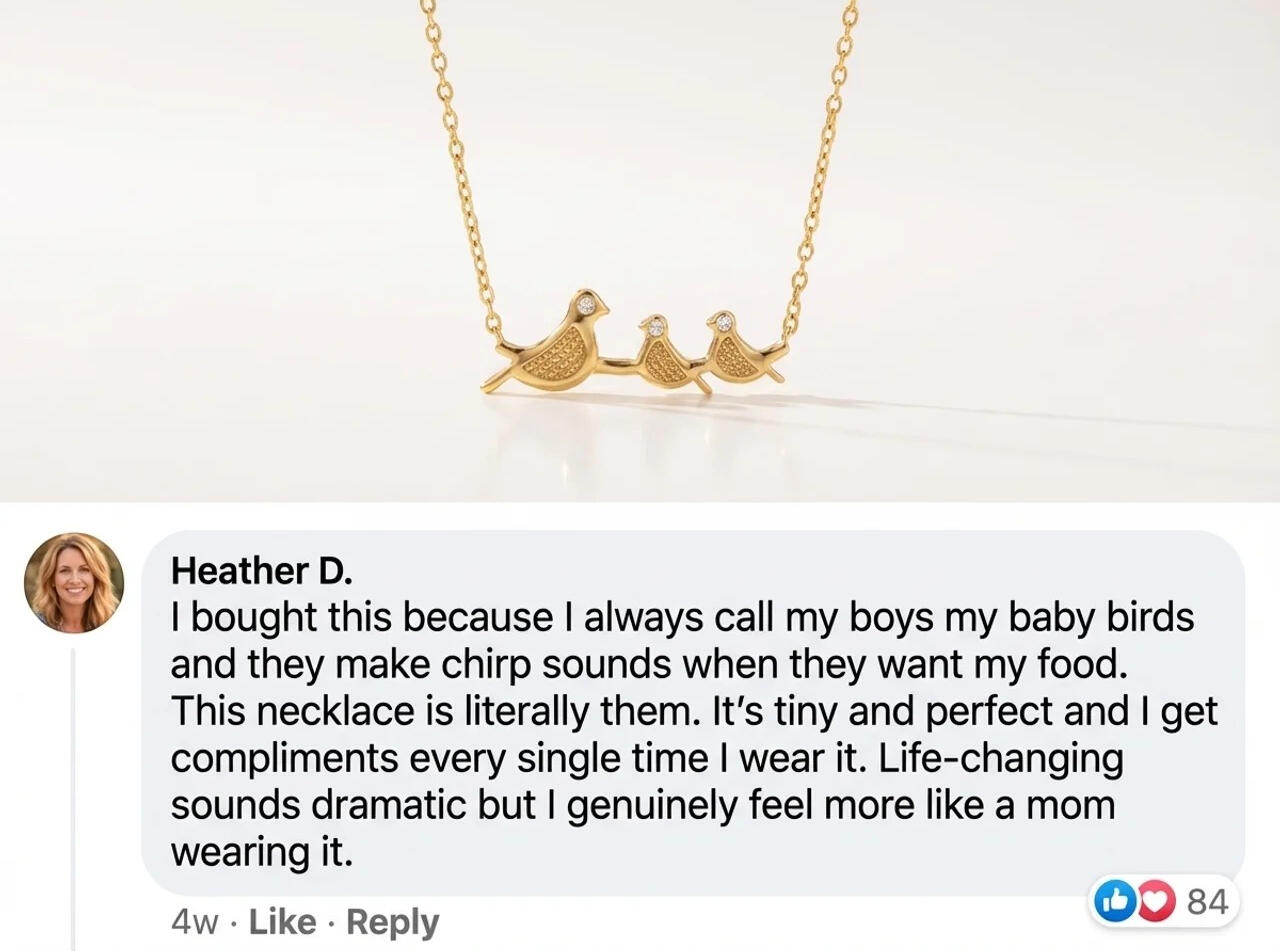Reply to Heather D.'s comment
Image resolution: width=1280 pixels, height=951 pixels.
point(392,922)
